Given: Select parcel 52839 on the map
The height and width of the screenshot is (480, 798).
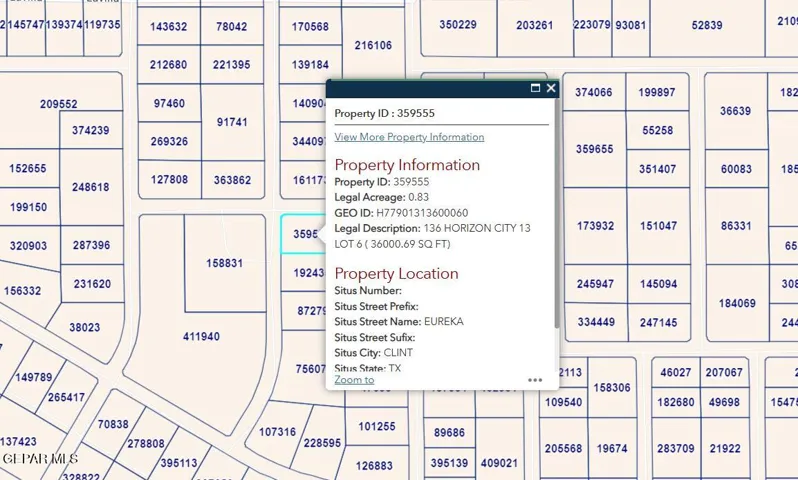Looking at the screenshot, I should pyautogui.click(x=707, y=25).
